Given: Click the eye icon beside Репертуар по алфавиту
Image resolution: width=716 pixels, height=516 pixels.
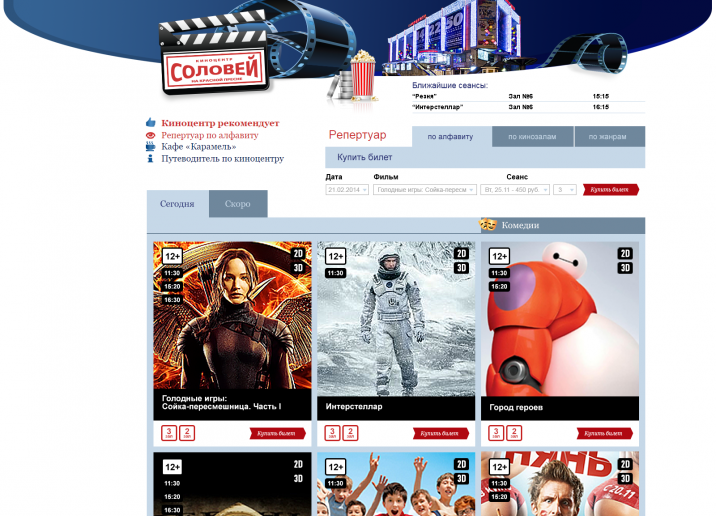Looking at the screenshot, I should tap(151, 135).
